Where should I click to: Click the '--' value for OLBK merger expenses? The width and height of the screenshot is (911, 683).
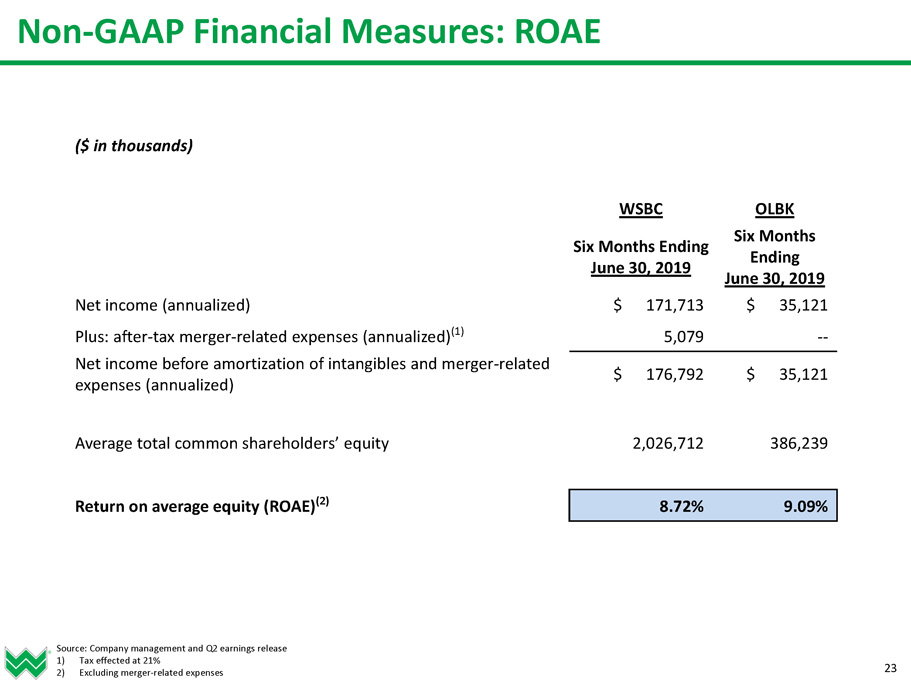click(823, 337)
